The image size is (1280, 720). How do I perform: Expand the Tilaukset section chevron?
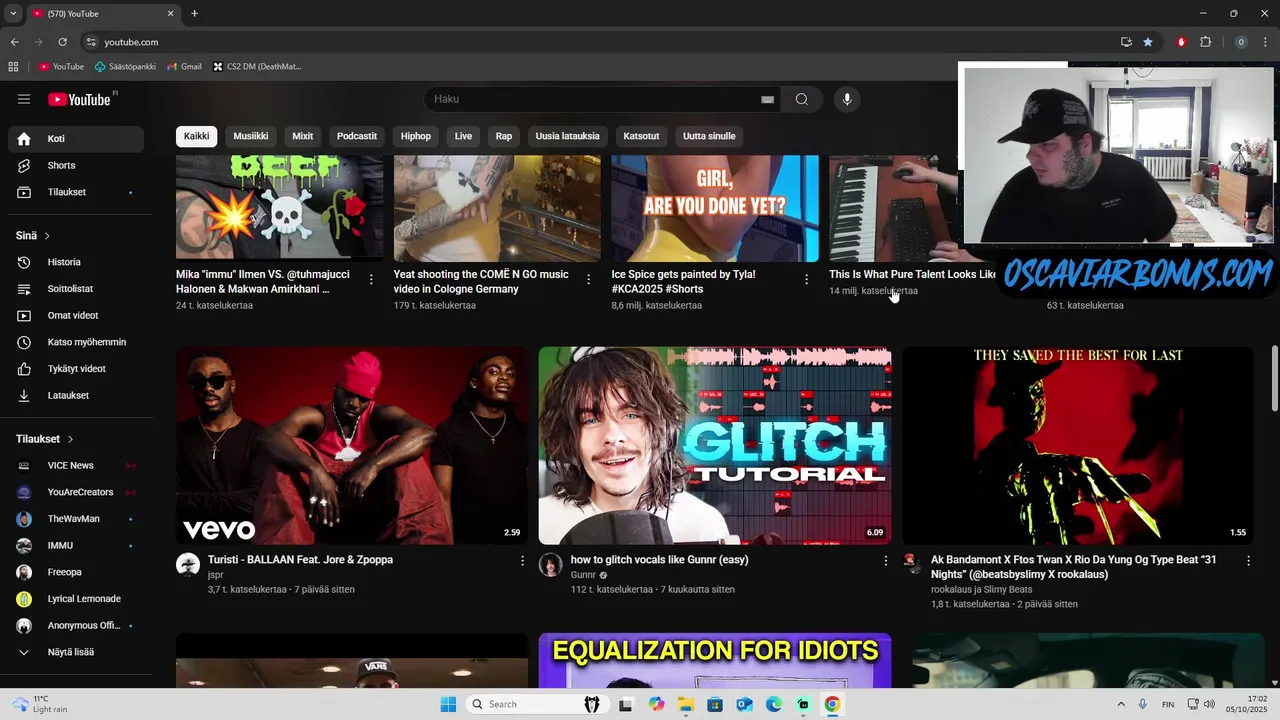click(x=70, y=439)
